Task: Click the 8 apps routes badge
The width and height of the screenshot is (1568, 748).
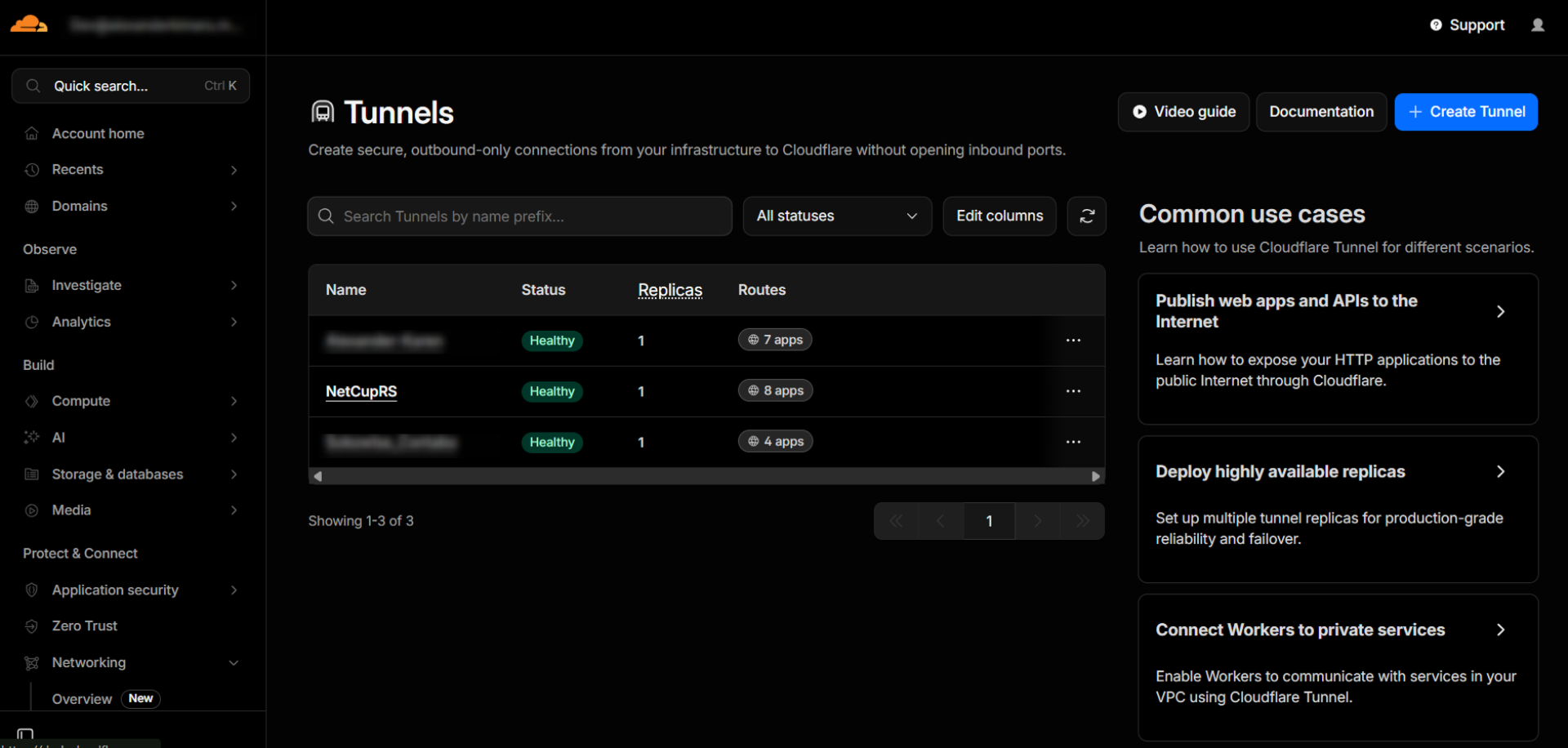Action: [775, 390]
